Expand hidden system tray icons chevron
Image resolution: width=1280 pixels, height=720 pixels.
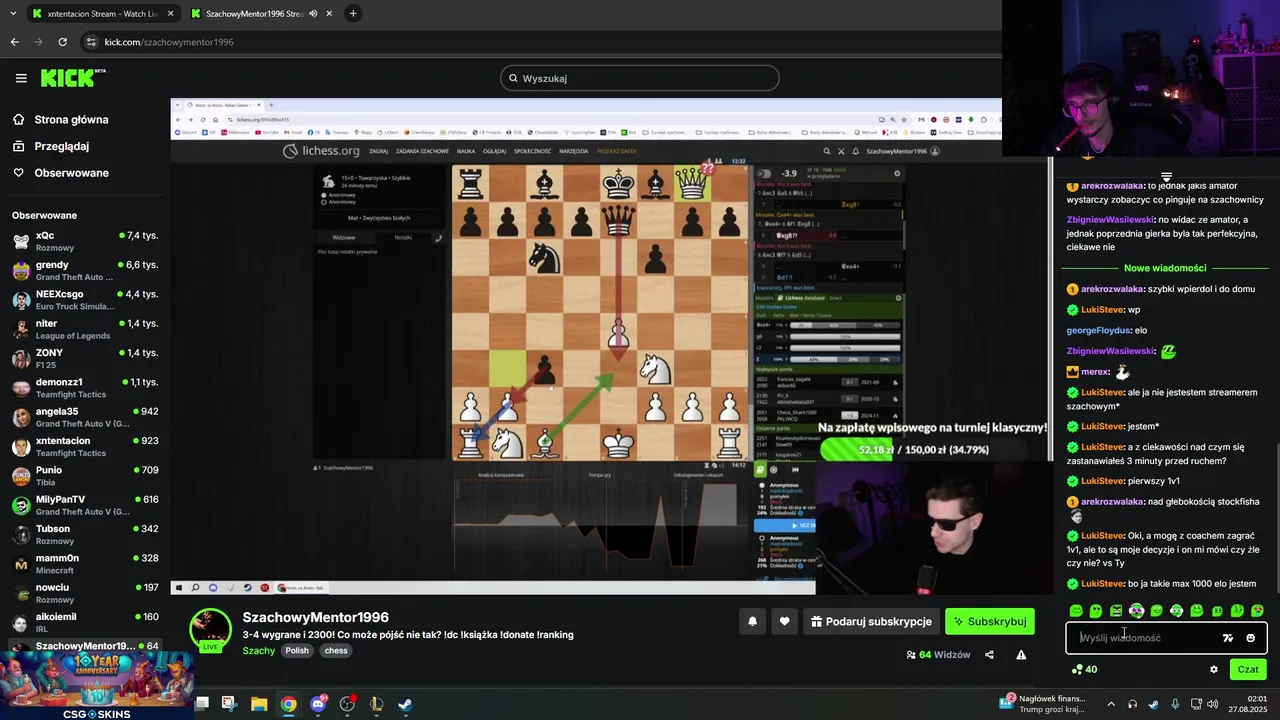tap(1110, 704)
